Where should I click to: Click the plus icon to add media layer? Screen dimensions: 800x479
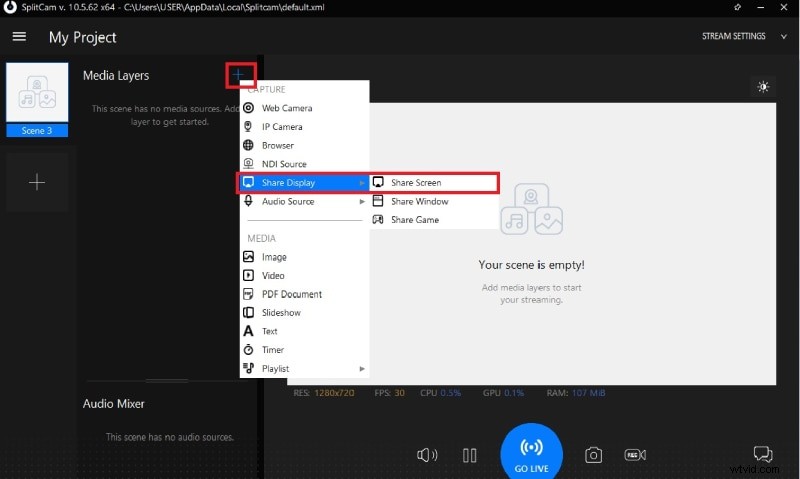coord(240,74)
